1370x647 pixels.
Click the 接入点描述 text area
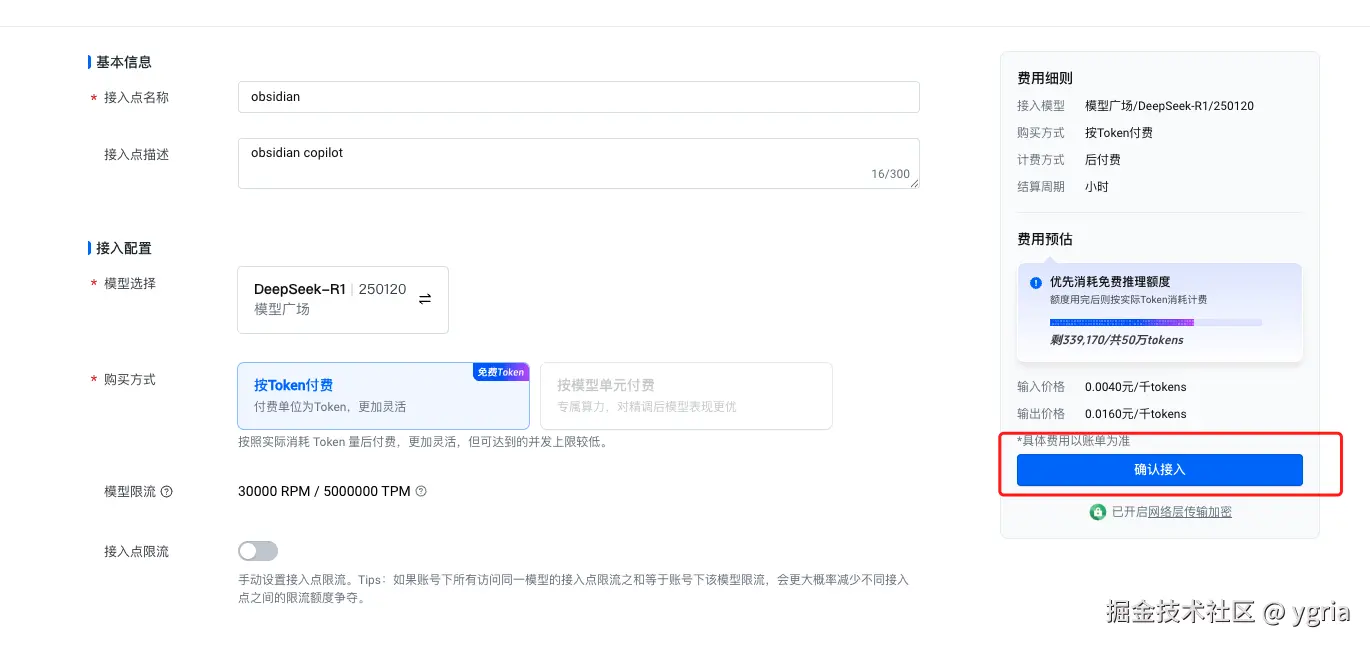tap(578, 163)
